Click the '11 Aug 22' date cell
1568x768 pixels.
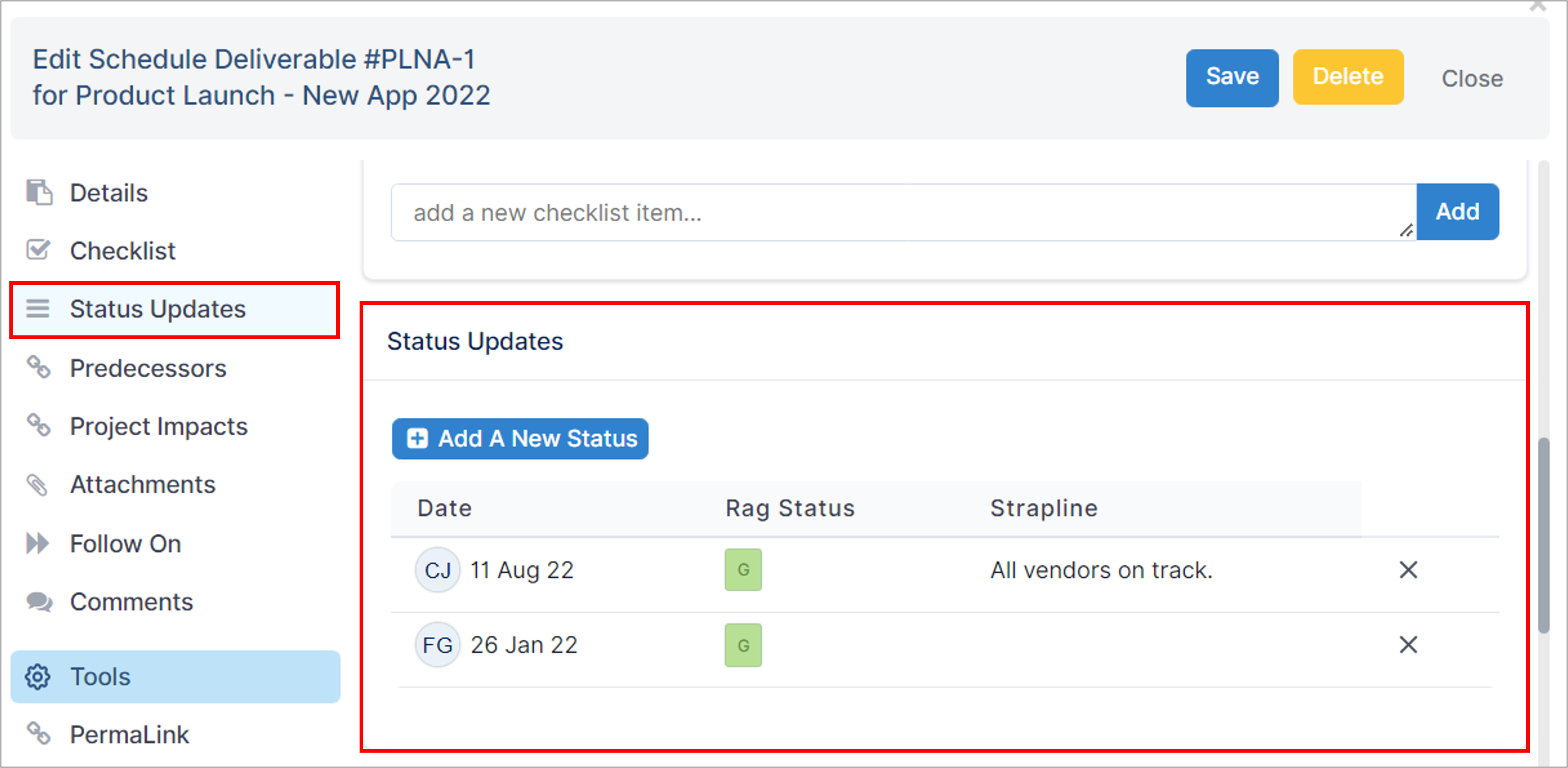tap(522, 570)
